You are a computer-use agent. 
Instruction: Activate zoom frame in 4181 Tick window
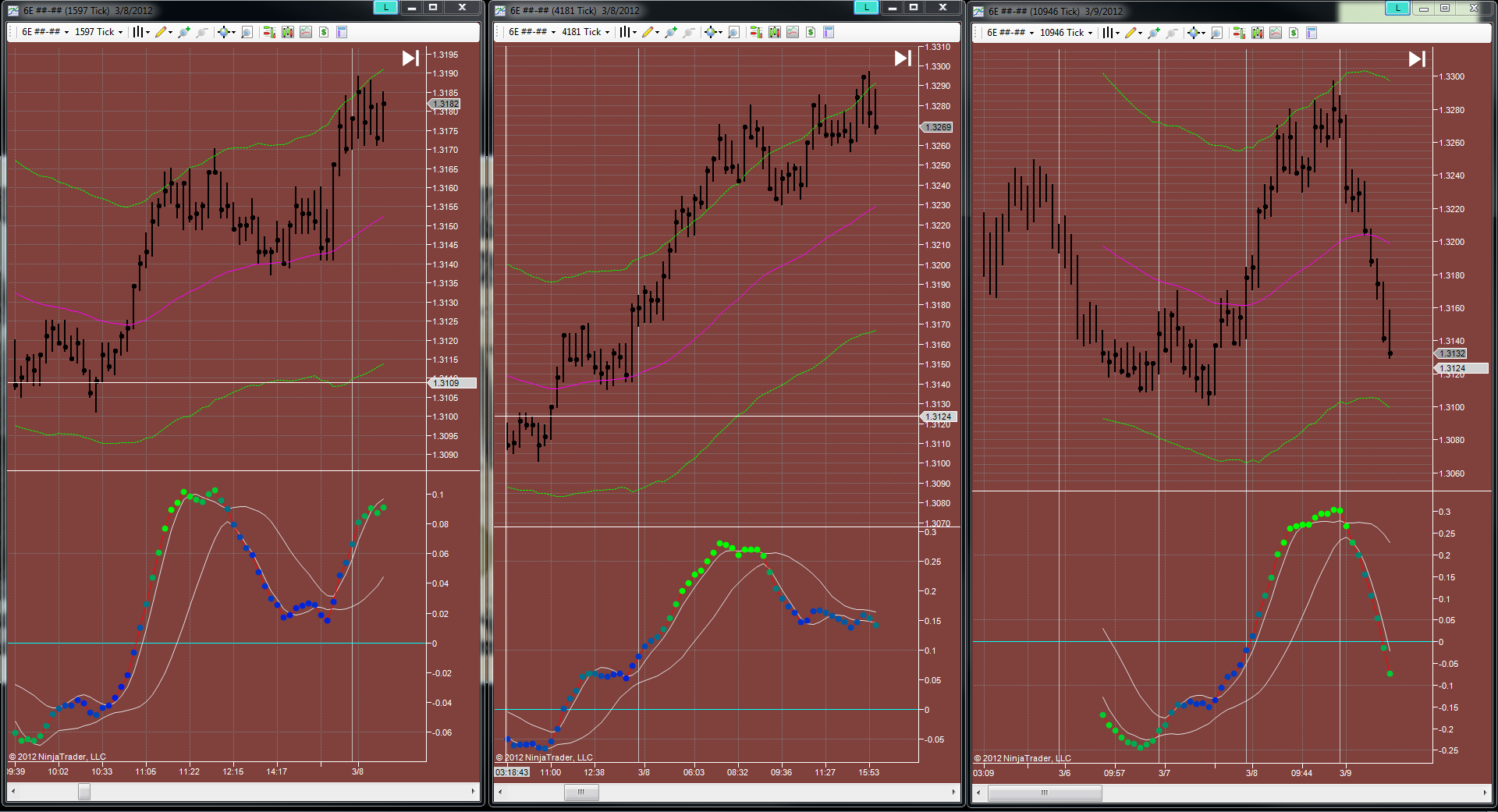[x=733, y=32]
